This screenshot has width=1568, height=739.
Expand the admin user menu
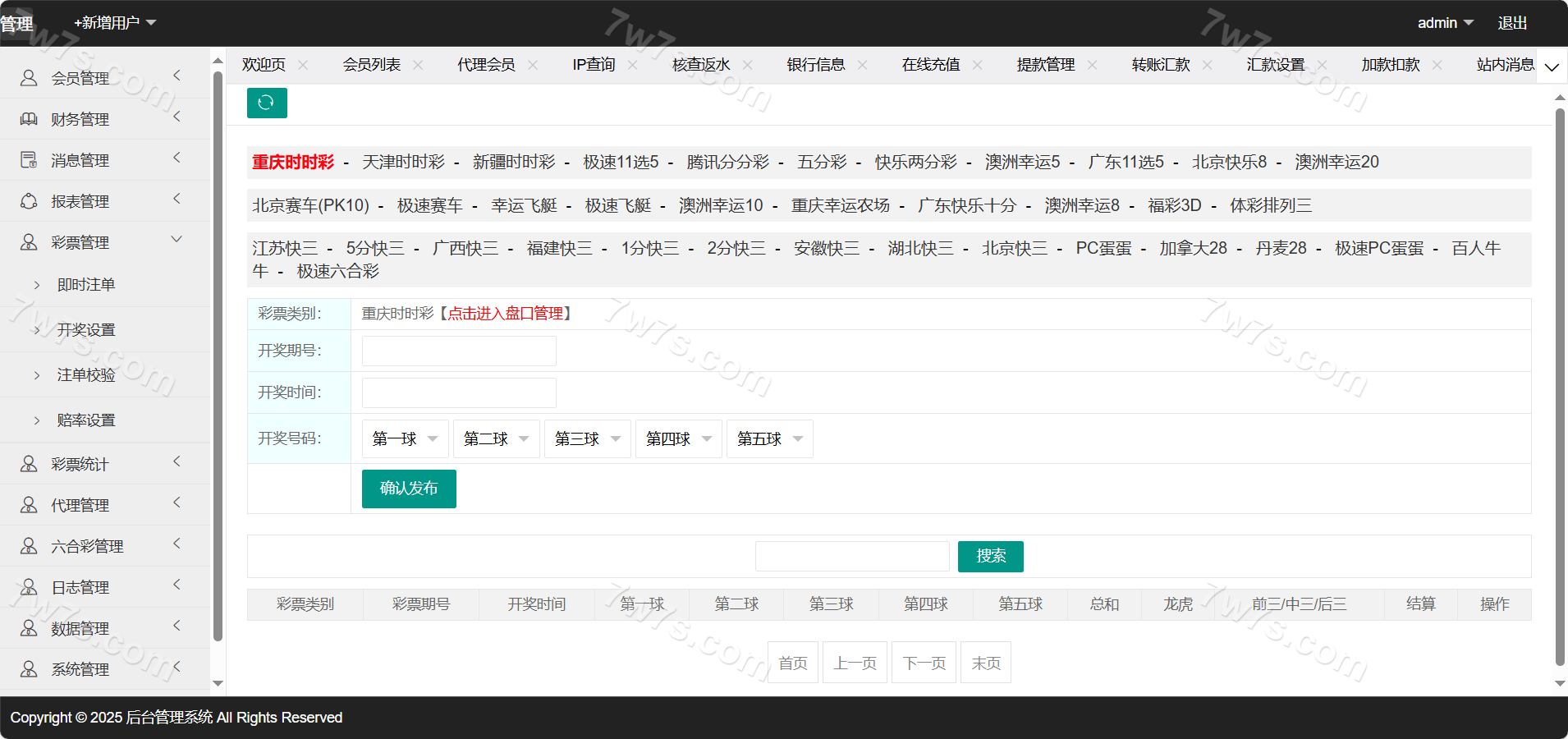tap(1445, 23)
